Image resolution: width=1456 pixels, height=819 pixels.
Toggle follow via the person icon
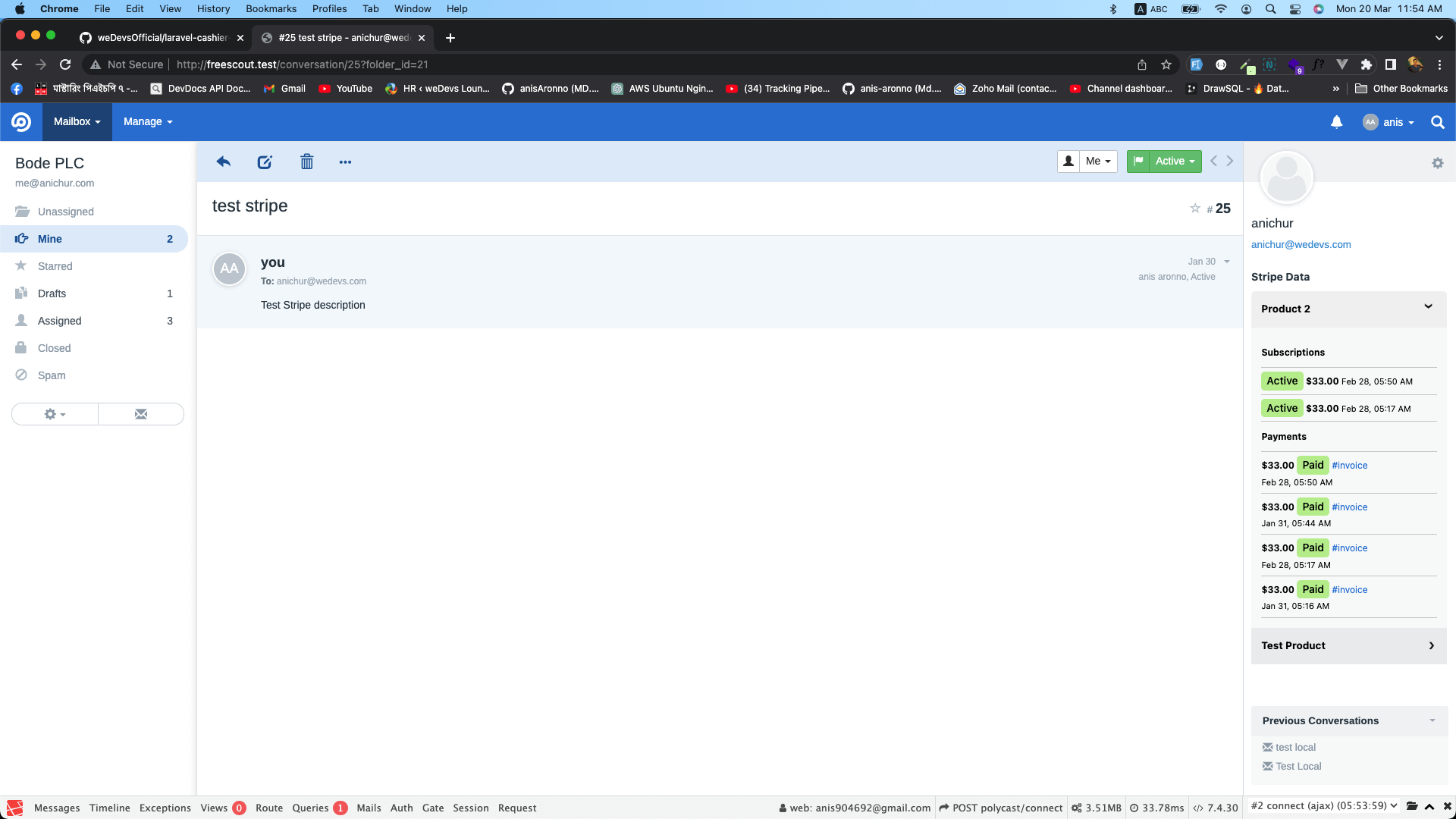[1068, 161]
